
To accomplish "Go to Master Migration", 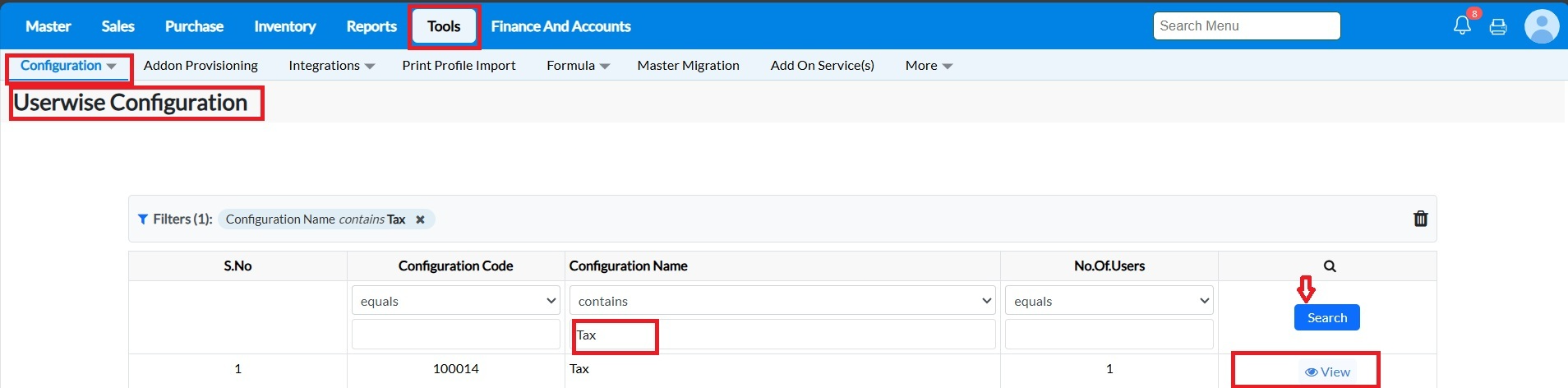I will click(688, 66).
